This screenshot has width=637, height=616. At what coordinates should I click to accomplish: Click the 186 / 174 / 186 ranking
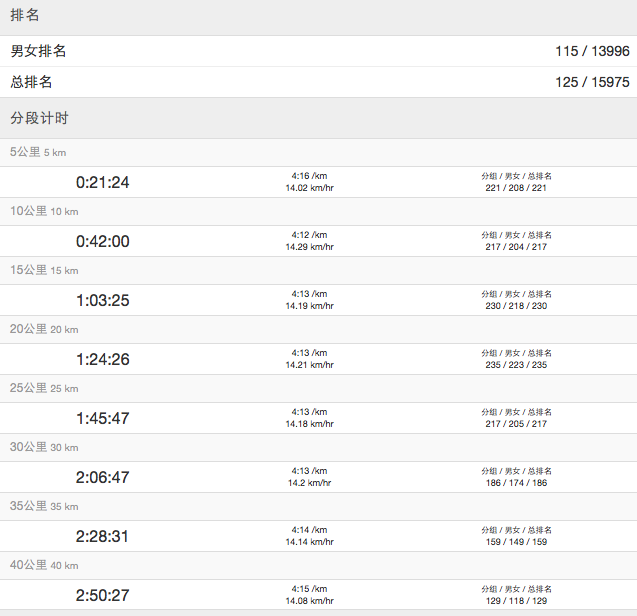[x=516, y=483]
